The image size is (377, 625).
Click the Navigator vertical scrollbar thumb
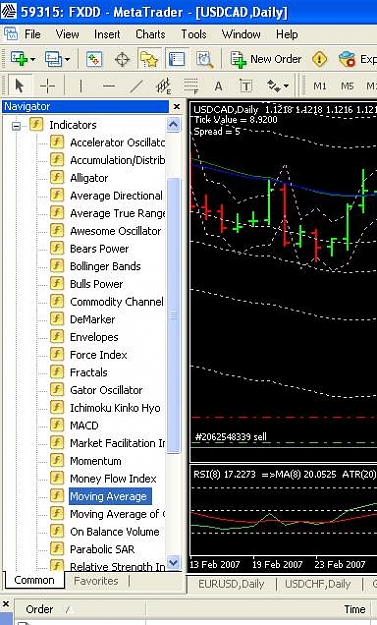[x=173, y=315]
